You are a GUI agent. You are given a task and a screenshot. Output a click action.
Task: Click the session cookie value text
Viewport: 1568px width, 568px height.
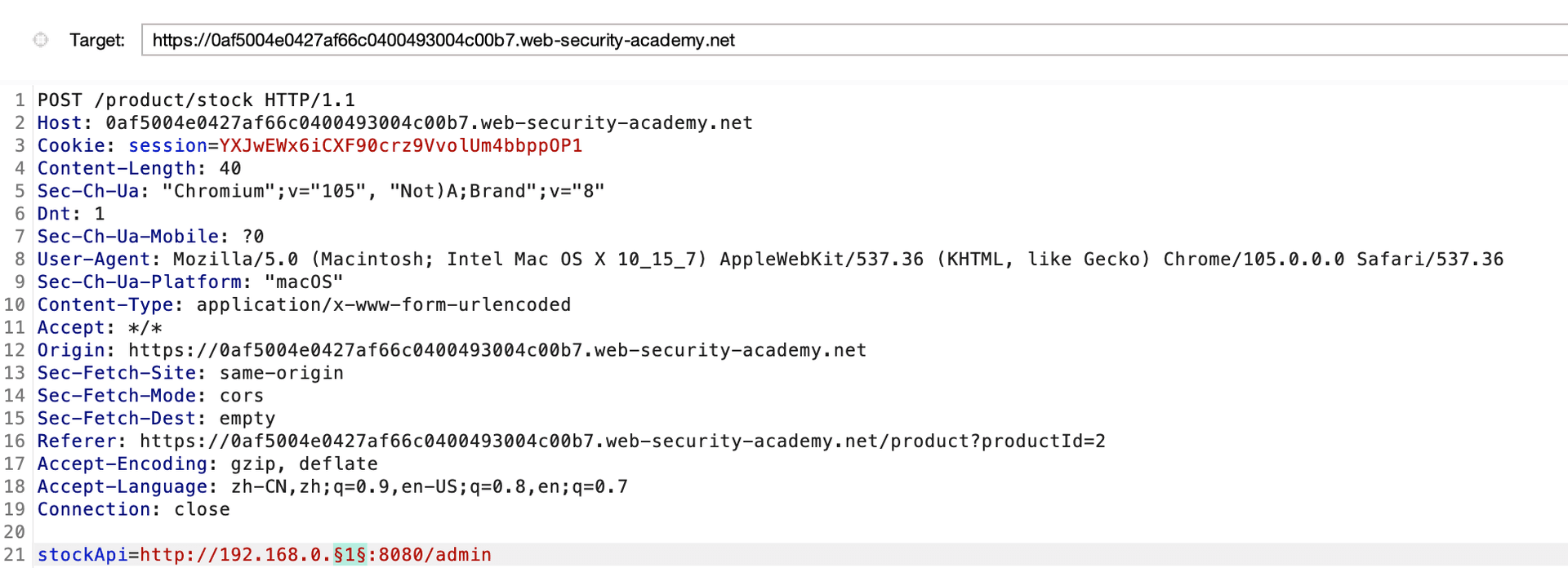[401, 145]
